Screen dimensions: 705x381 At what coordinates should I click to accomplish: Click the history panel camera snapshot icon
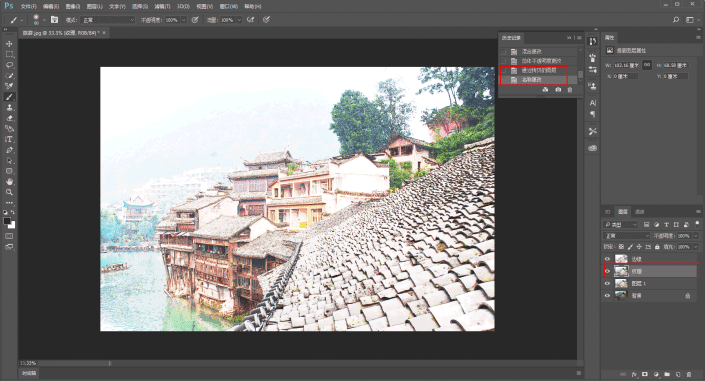pos(558,90)
